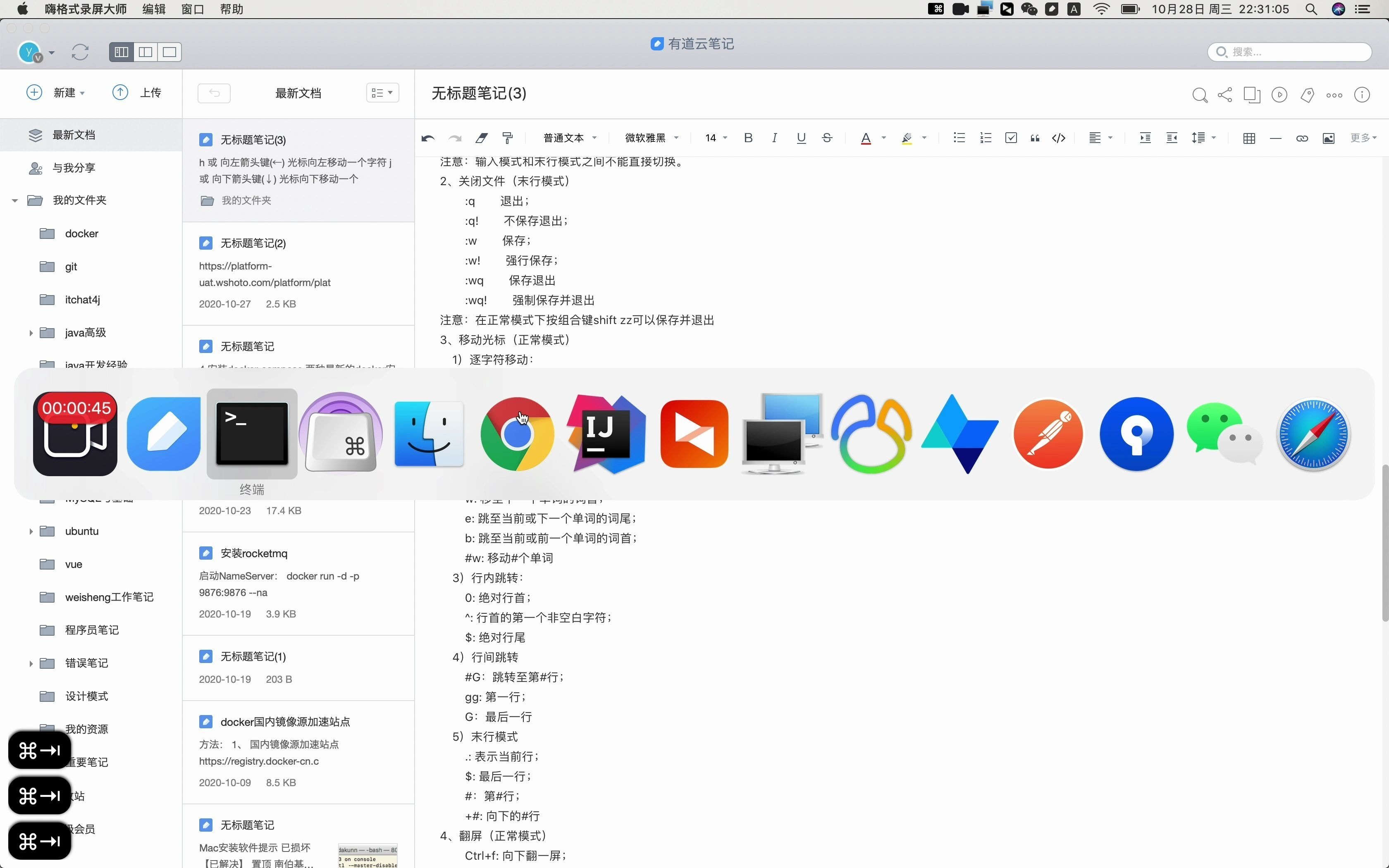The height and width of the screenshot is (868, 1389).
Task: Show note info icon
Action: click(1362, 95)
